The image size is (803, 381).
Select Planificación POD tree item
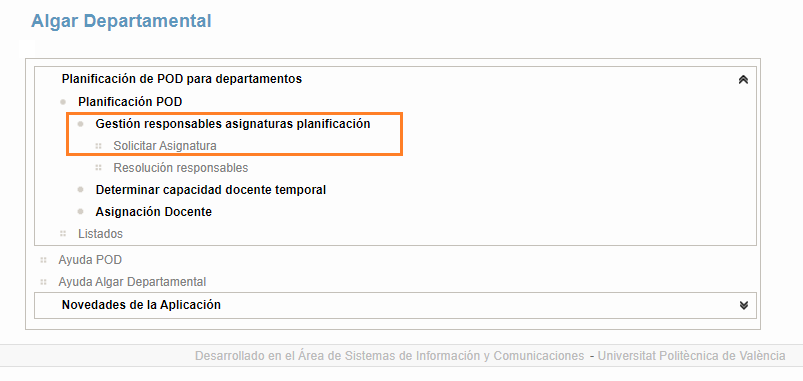point(130,102)
